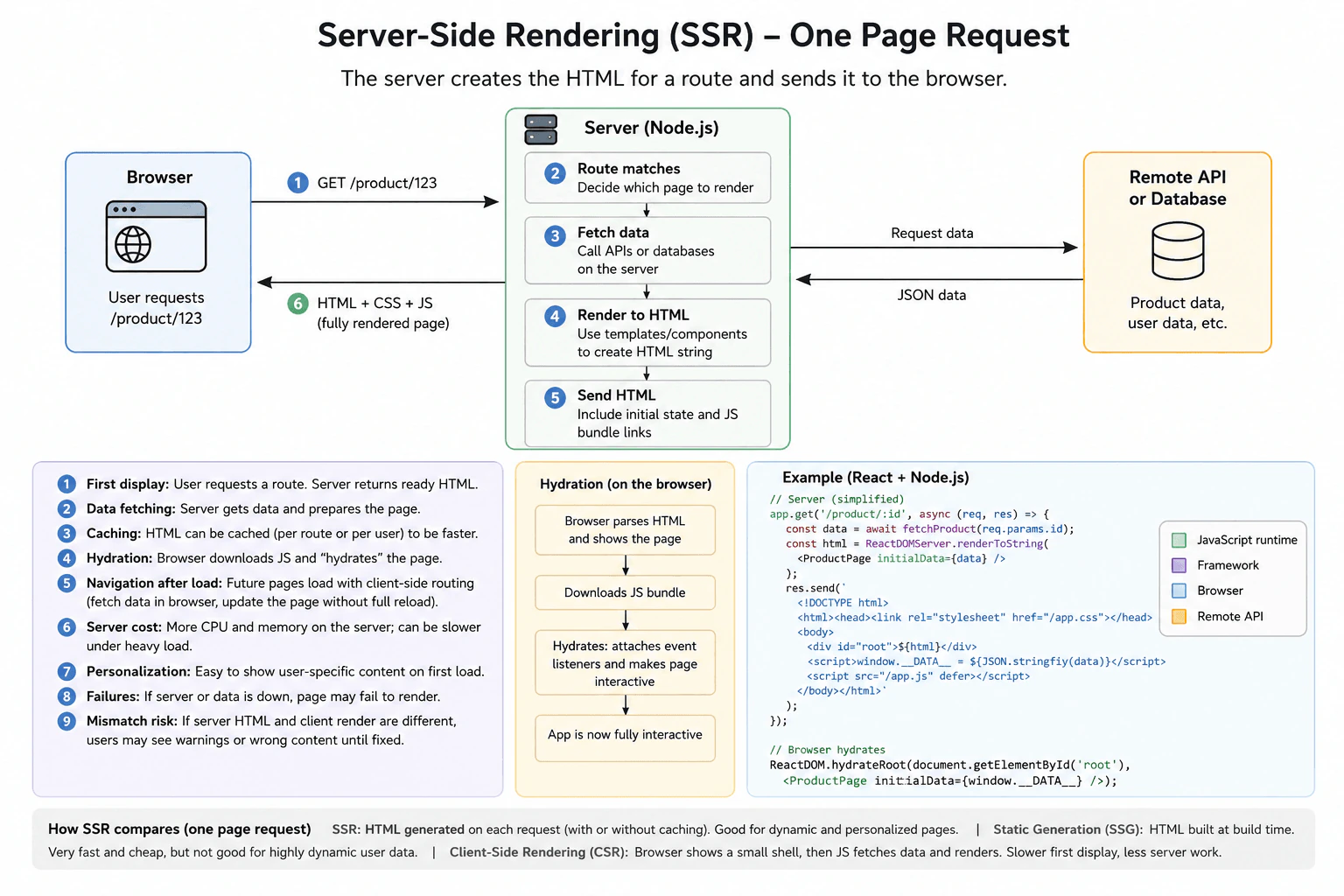The image size is (1344, 896).
Task: Click the database cylinder icon
Action: (x=1178, y=250)
